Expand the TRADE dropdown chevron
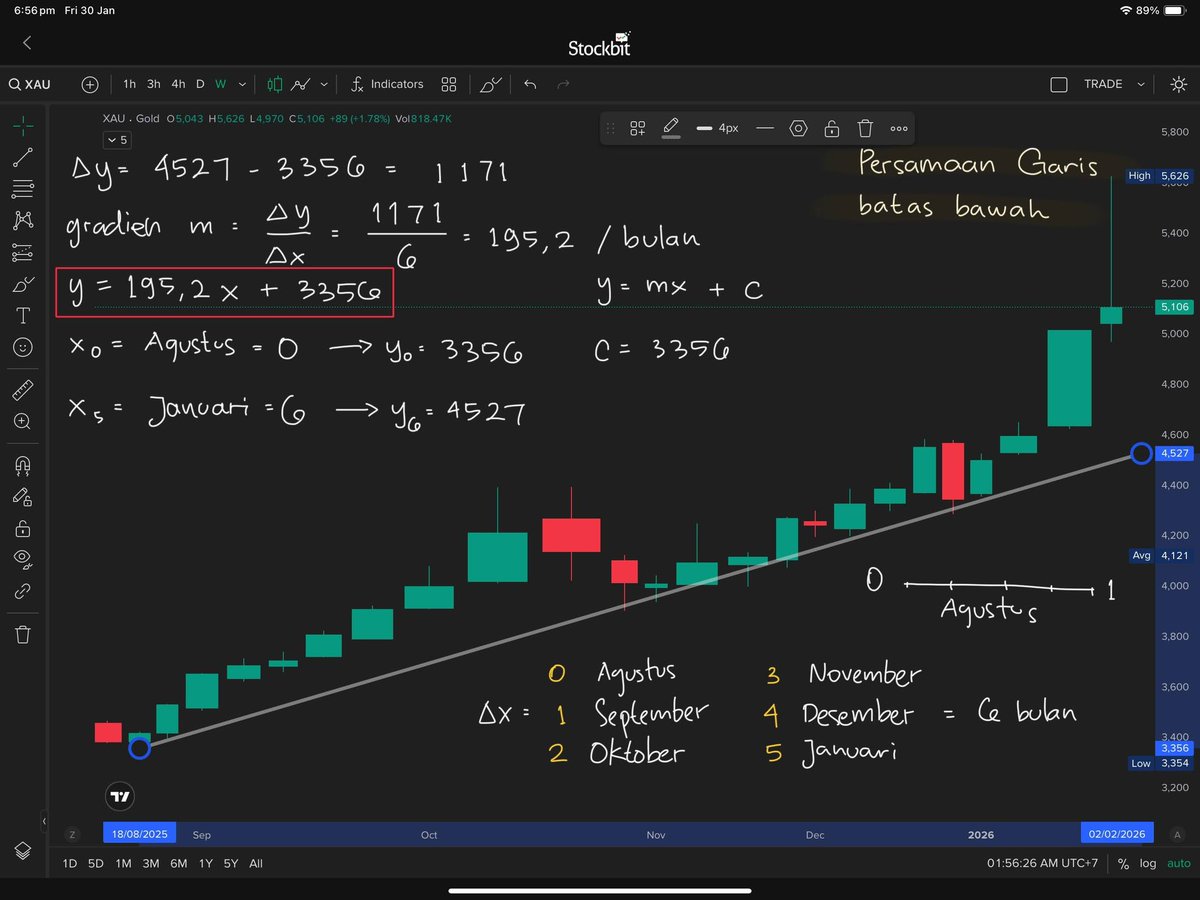1200x900 pixels. pos(1141,85)
